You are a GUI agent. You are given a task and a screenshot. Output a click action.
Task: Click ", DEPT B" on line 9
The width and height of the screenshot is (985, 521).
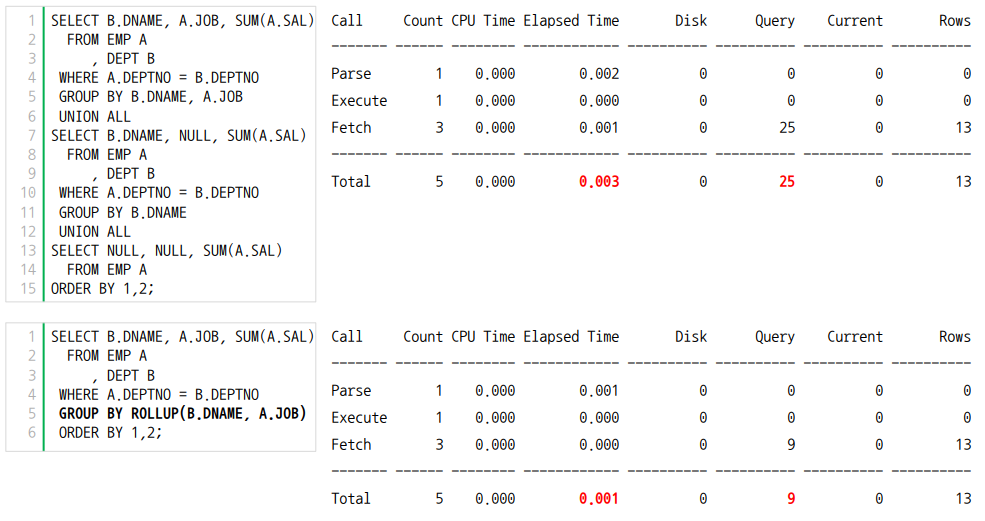[x=122, y=174]
